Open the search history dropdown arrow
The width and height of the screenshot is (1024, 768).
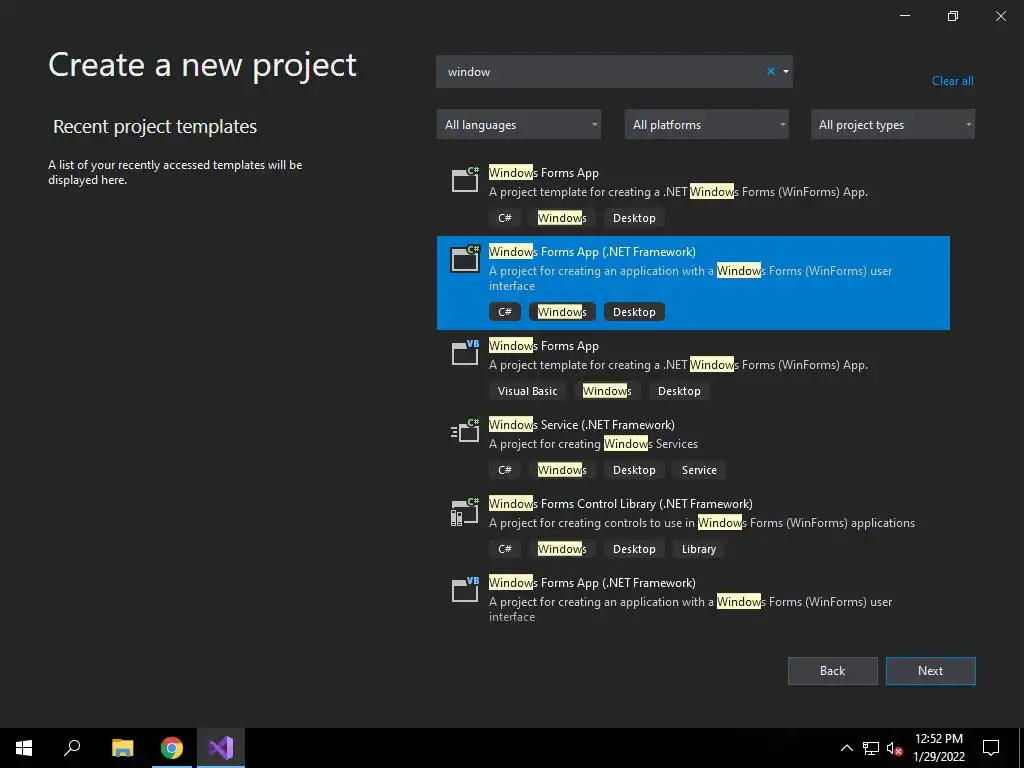point(786,72)
